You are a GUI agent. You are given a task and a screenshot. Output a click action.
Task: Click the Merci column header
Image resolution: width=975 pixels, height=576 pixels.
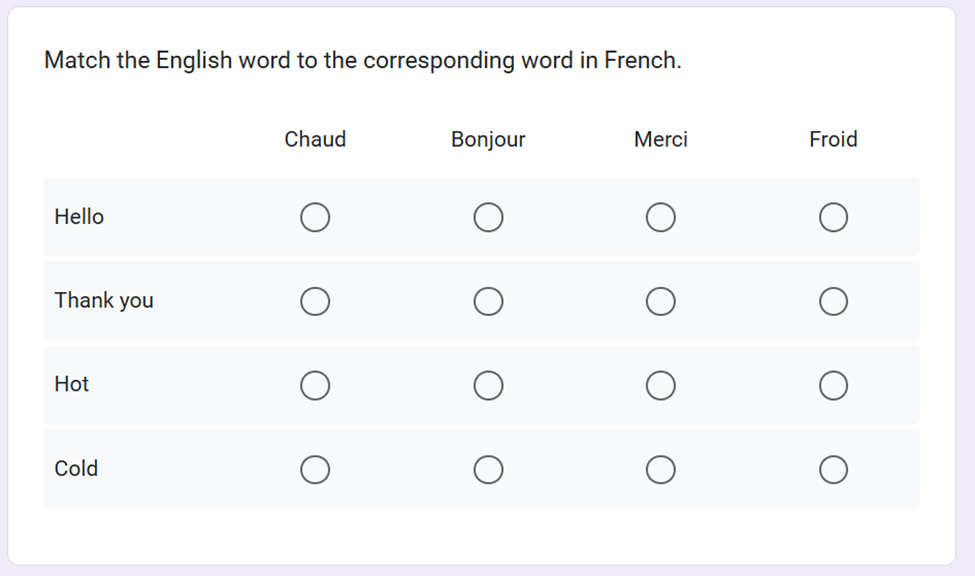point(660,139)
